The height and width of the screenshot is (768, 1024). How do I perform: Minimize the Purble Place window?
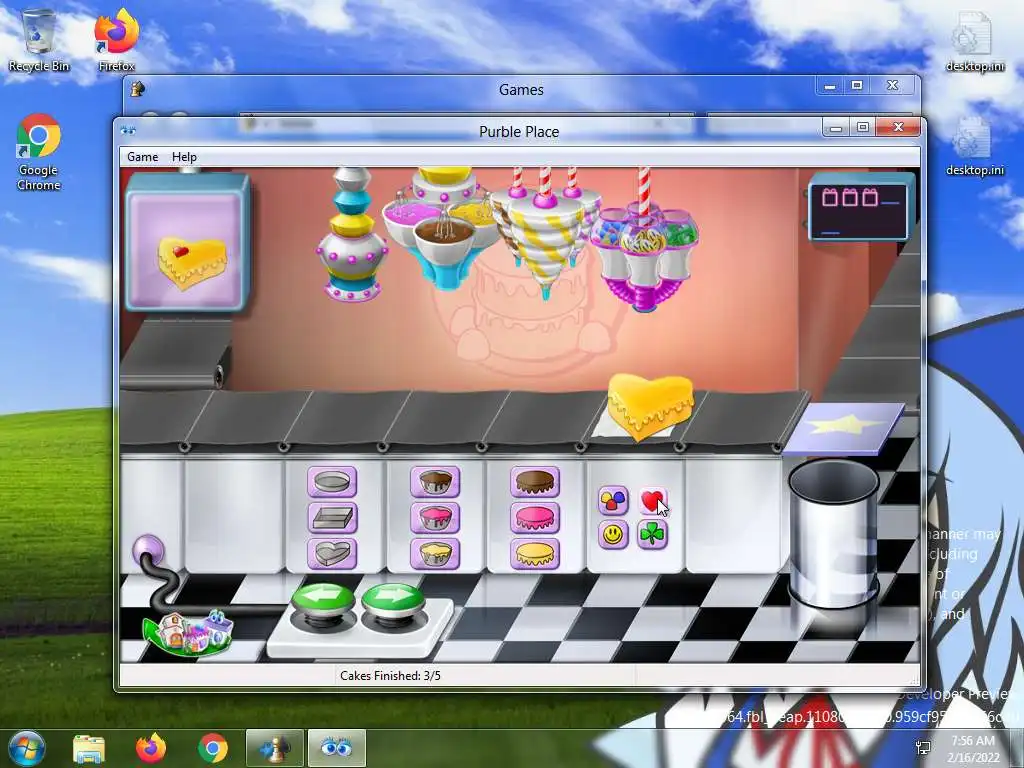pos(836,127)
